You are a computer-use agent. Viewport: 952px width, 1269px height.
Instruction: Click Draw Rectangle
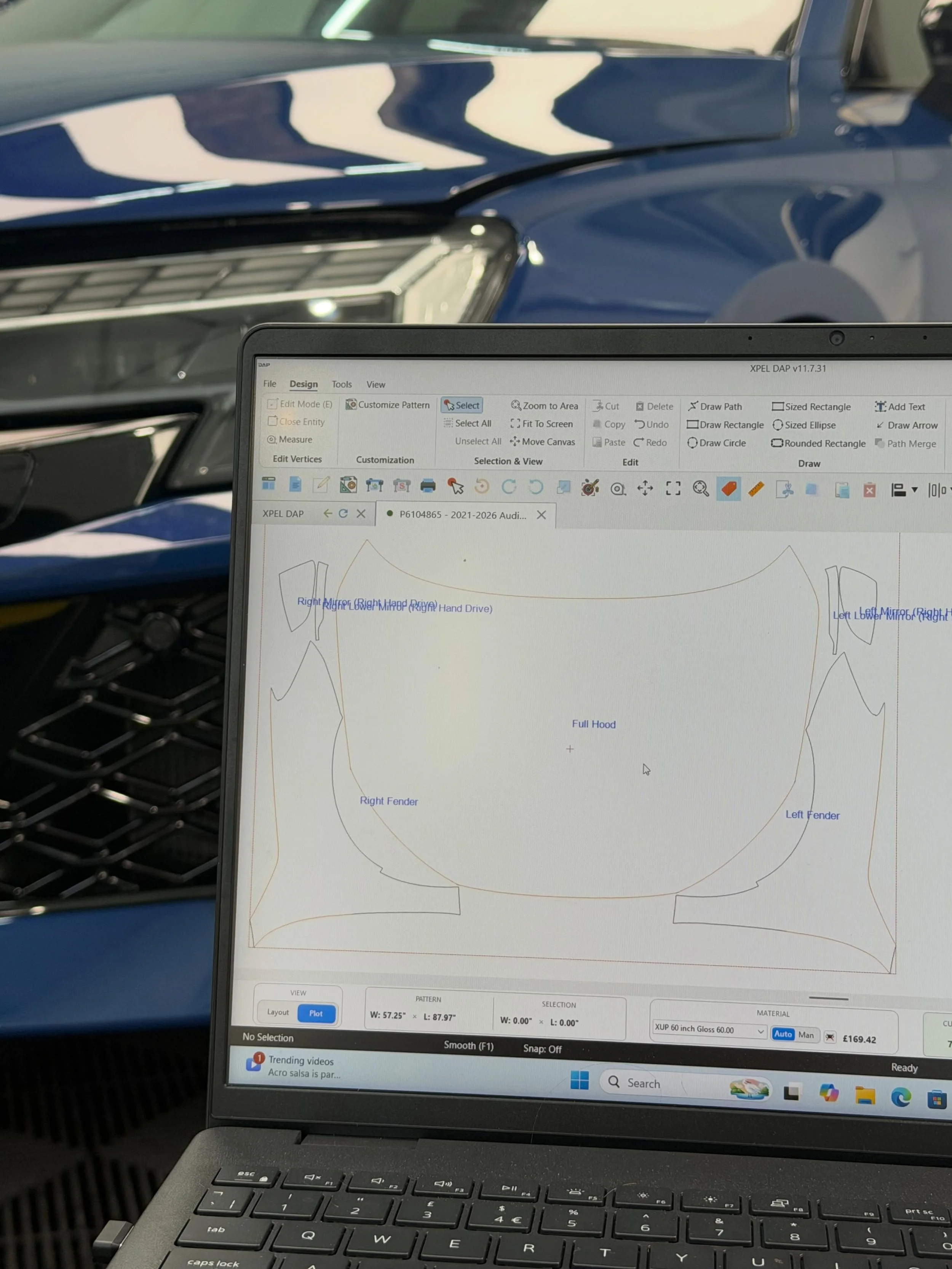click(x=725, y=425)
